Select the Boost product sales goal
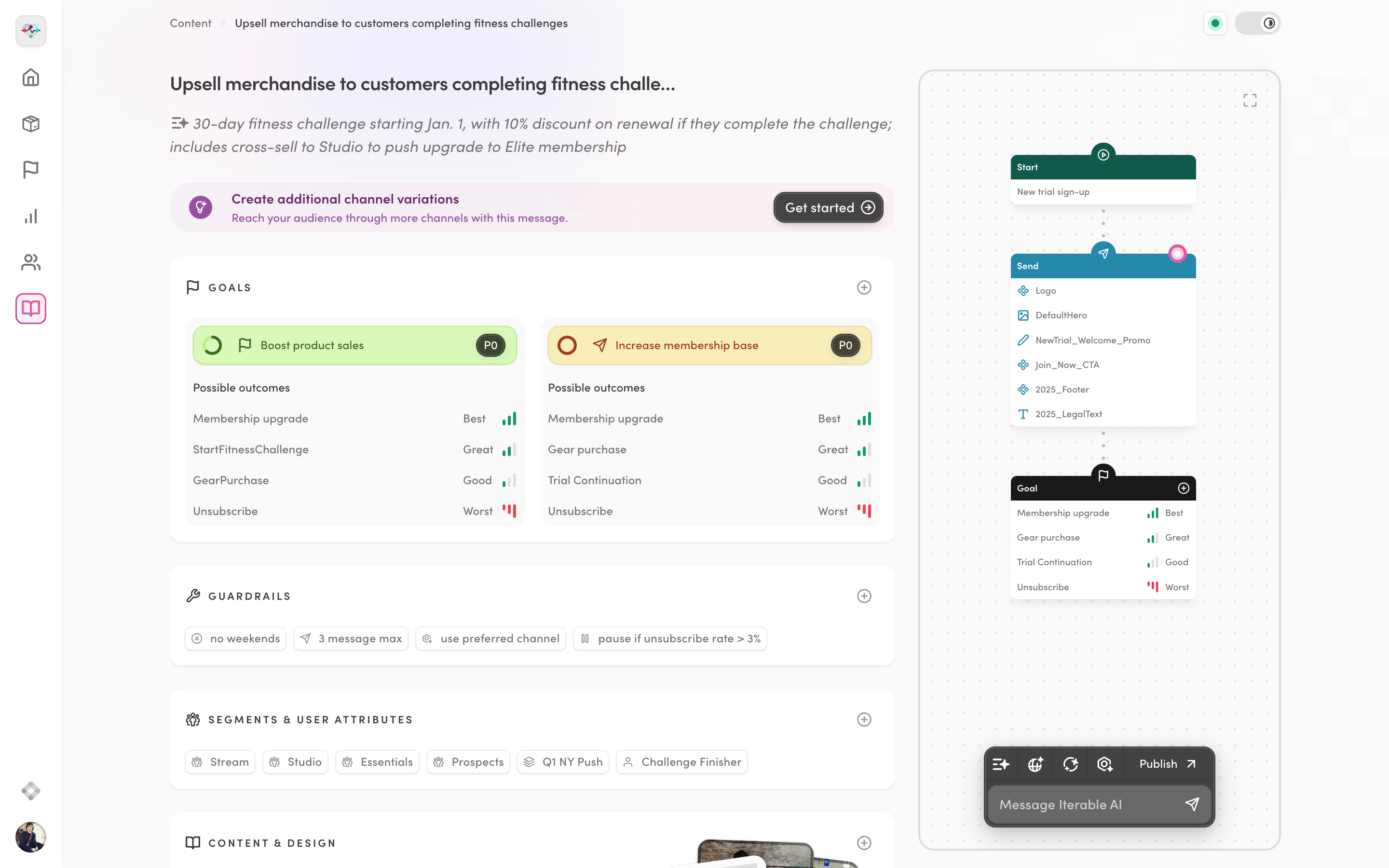The height and width of the screenshot is (868, 1389). coord(354,346)
